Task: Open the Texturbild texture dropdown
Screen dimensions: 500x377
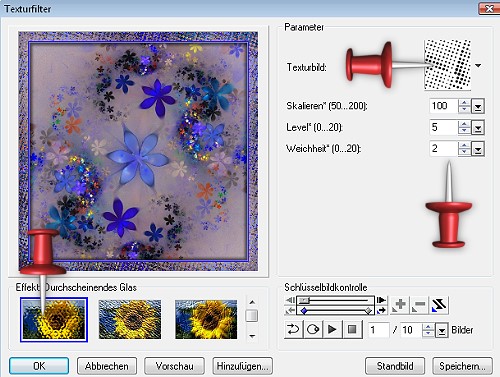Action: click(x=478, y=65)
